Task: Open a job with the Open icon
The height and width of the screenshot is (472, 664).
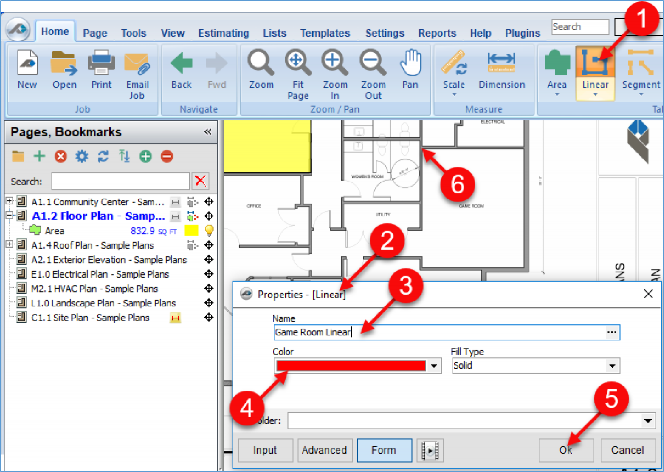Action: click(64, 63)
